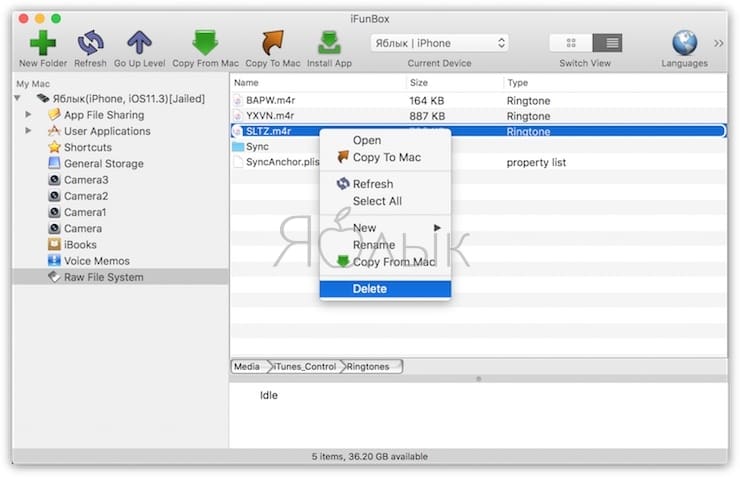The image size is (740, 477).
Task: Click the My Mac sidebar heading
Action: pyautogui.click(x=33, y=84)
